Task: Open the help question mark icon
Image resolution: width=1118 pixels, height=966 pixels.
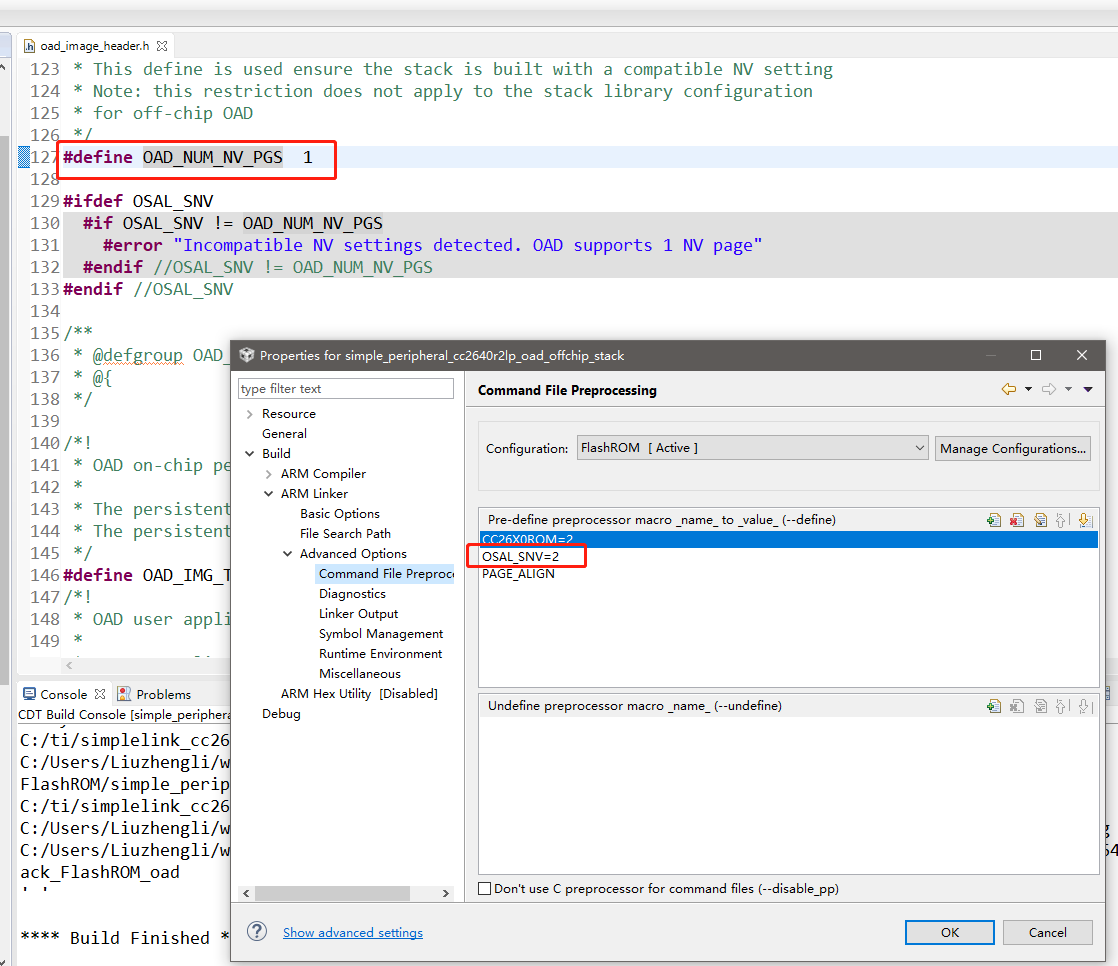Action: [x=257, y=932]
